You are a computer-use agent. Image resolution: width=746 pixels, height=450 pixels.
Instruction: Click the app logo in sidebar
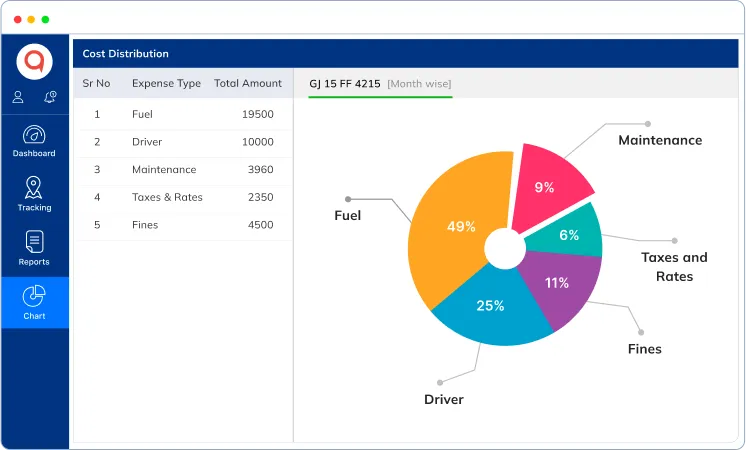pos(34,62)
